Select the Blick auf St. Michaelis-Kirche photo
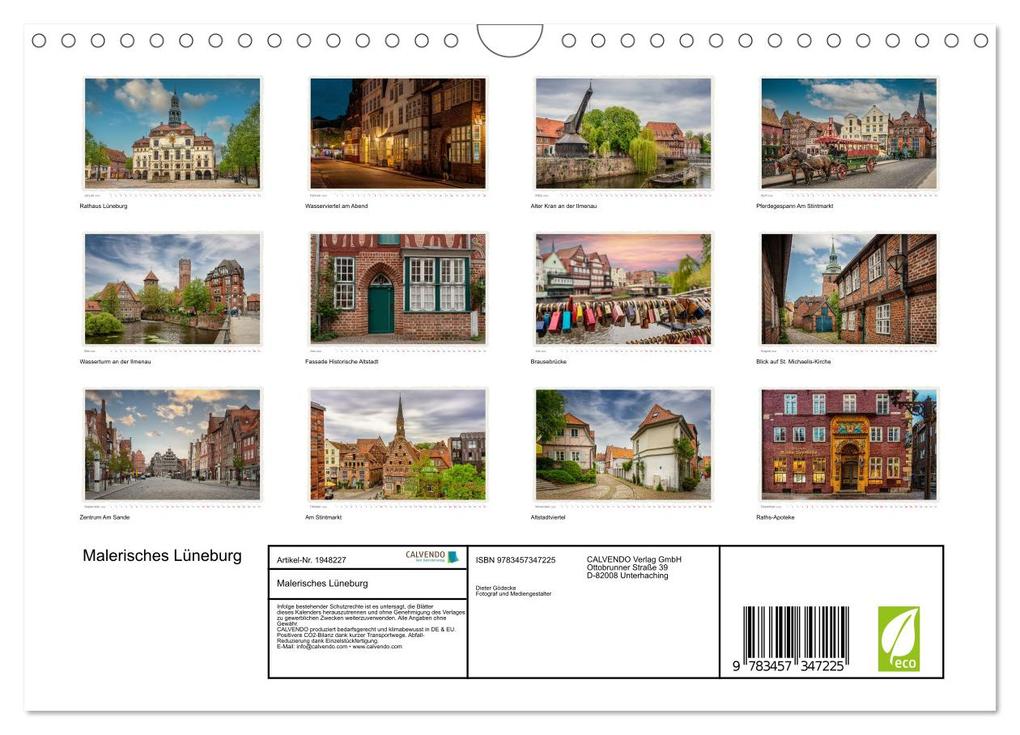1020x735 pixels. [849, 289]
